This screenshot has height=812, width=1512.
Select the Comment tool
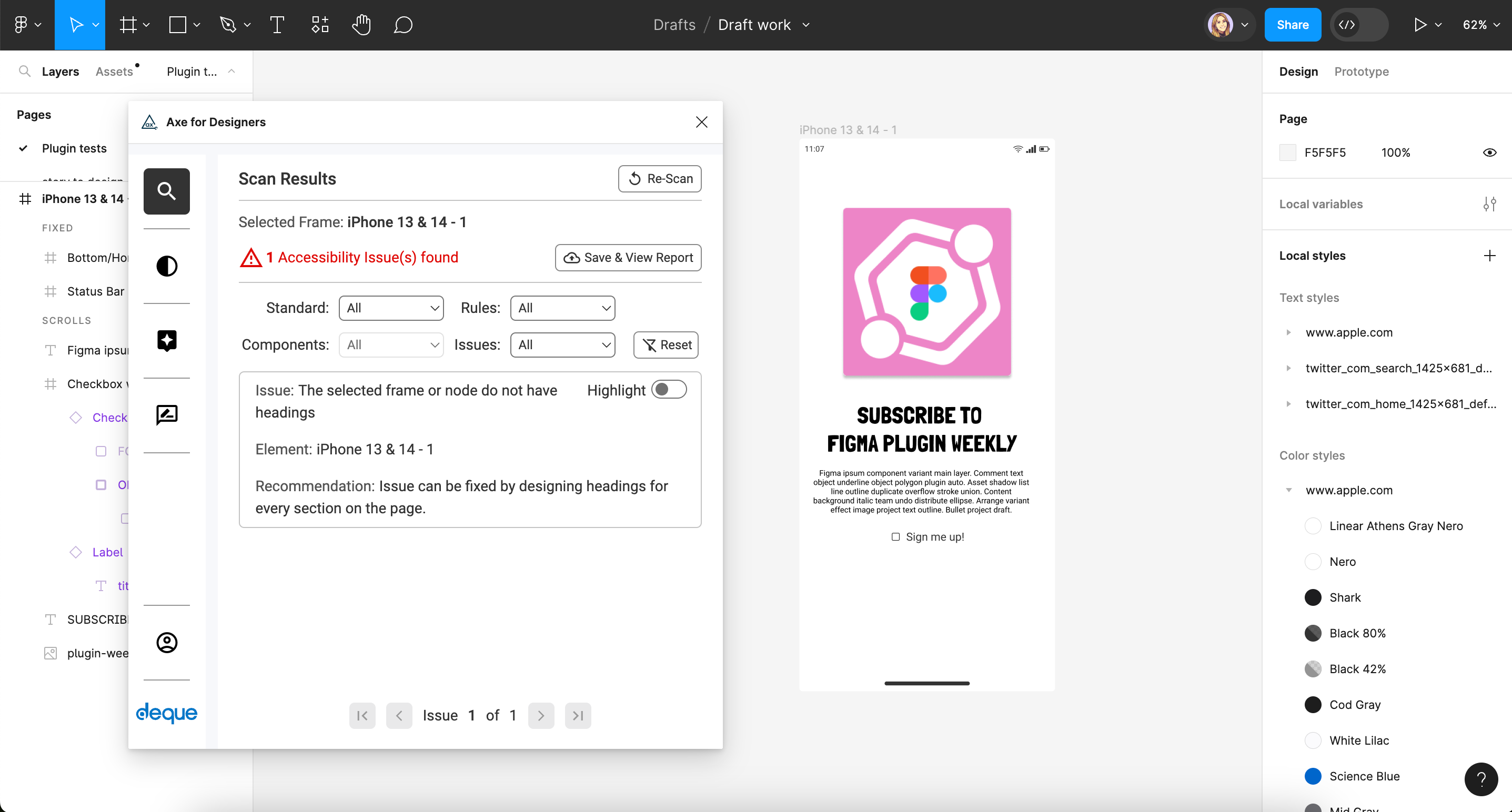403,25
